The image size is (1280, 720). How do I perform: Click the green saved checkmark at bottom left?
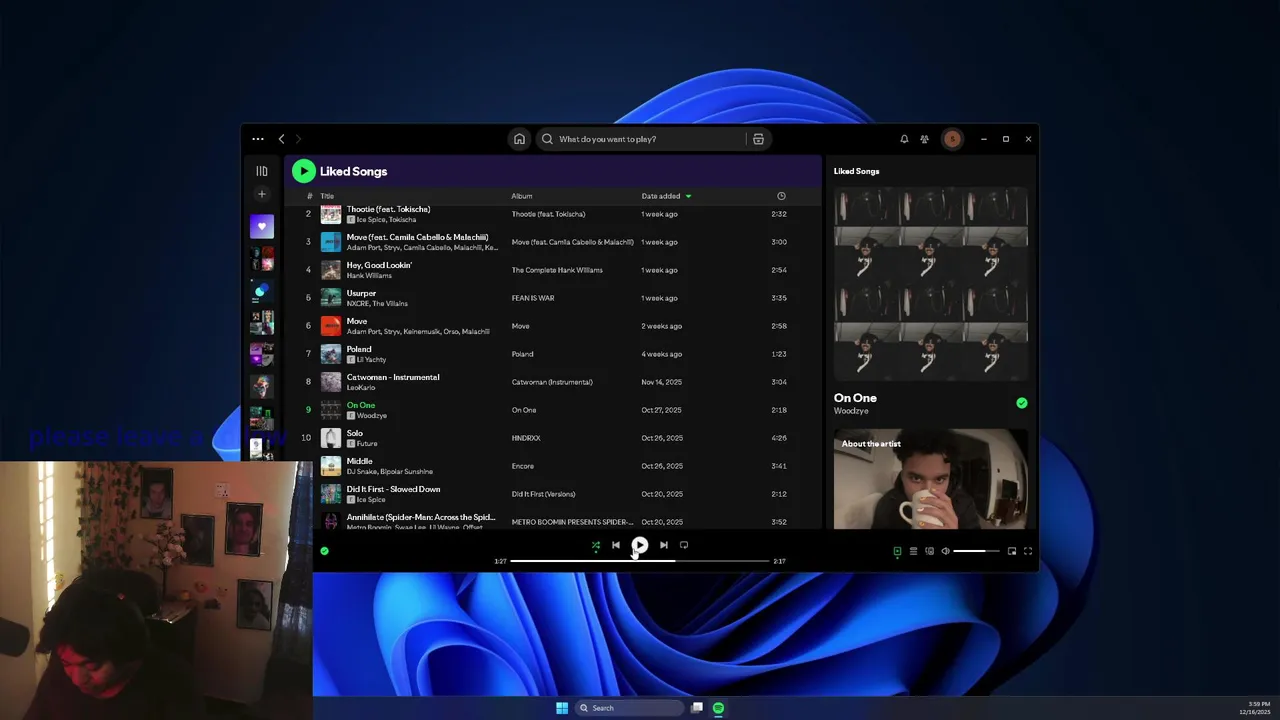[x=324, y=551]
